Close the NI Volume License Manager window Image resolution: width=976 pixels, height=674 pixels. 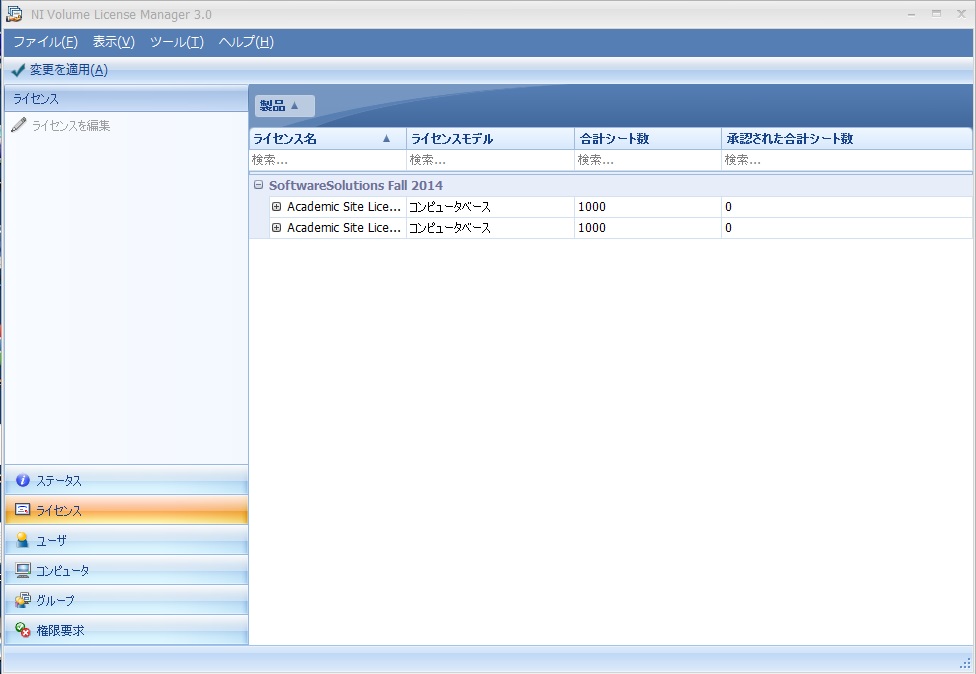[x=961, y=14]
